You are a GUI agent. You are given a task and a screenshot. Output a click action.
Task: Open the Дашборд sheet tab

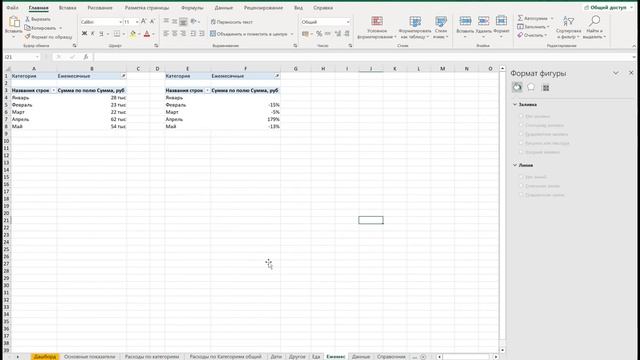pyautogui.click(x=45, y=357)
